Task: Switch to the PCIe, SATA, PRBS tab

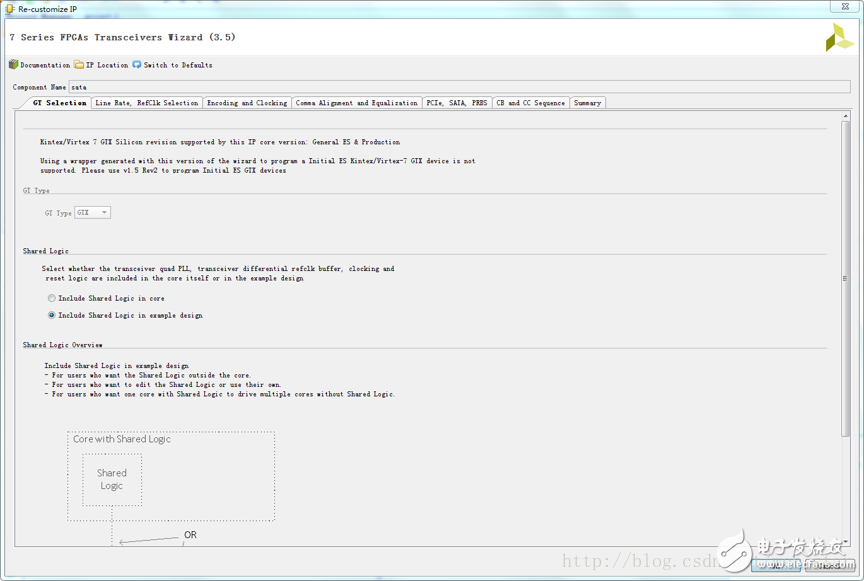Action: pos(456,103)
